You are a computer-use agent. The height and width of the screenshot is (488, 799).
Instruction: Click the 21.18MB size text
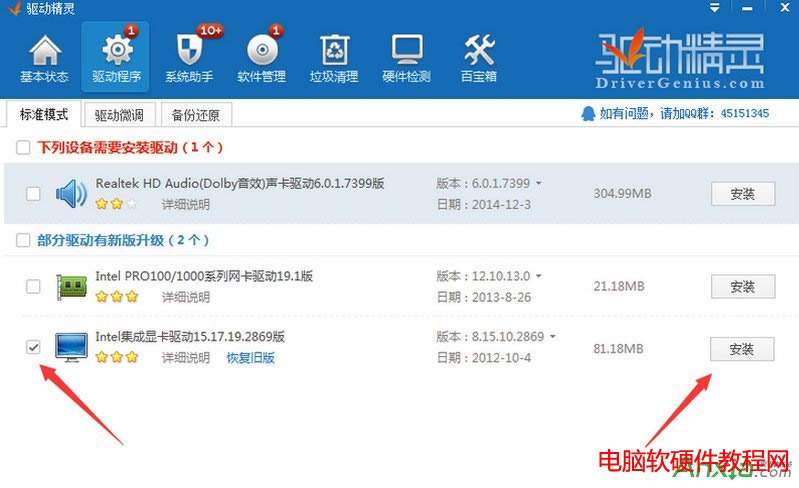coord(619,286)
